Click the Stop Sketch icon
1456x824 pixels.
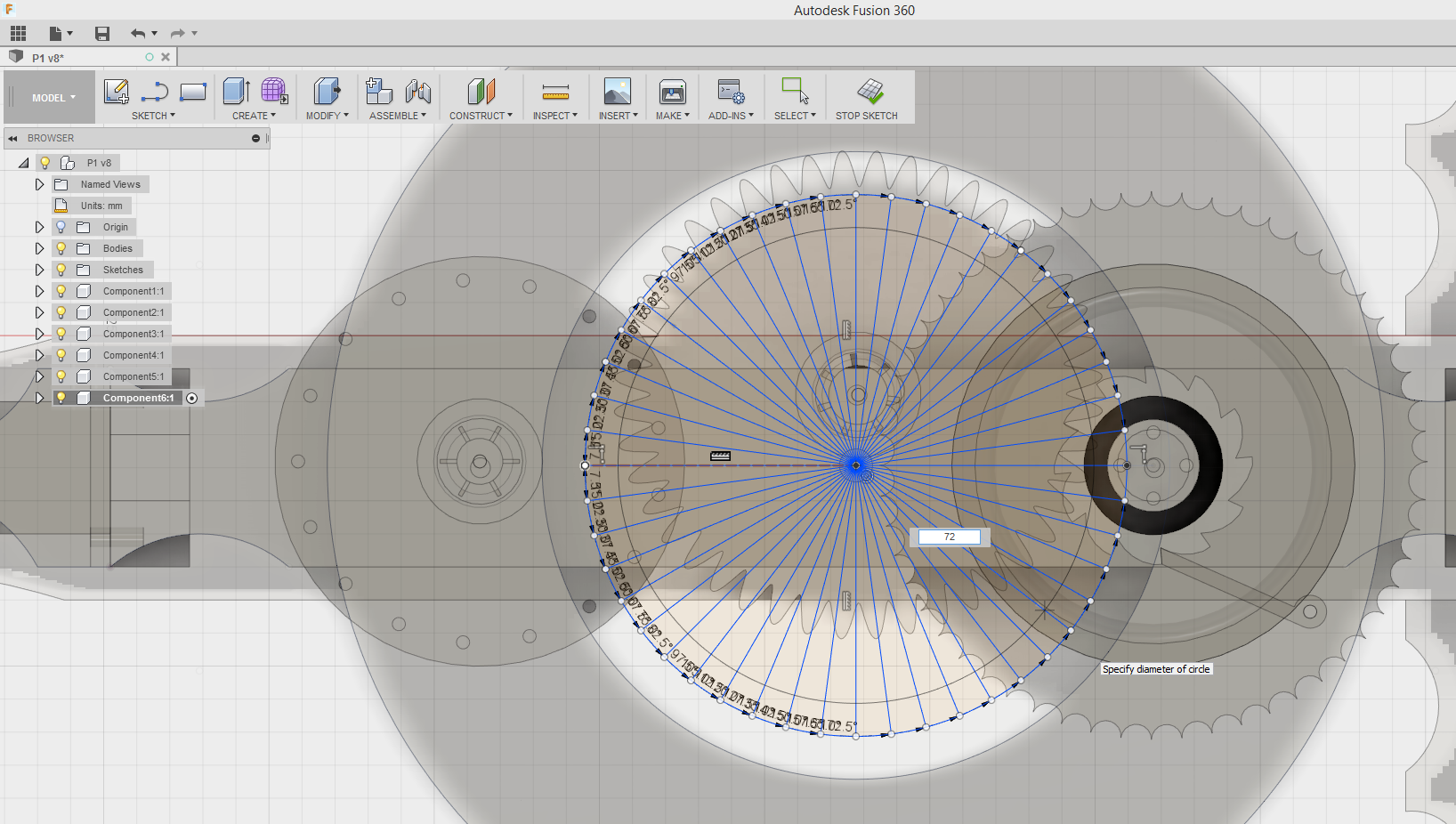click(x=870, y=91)
